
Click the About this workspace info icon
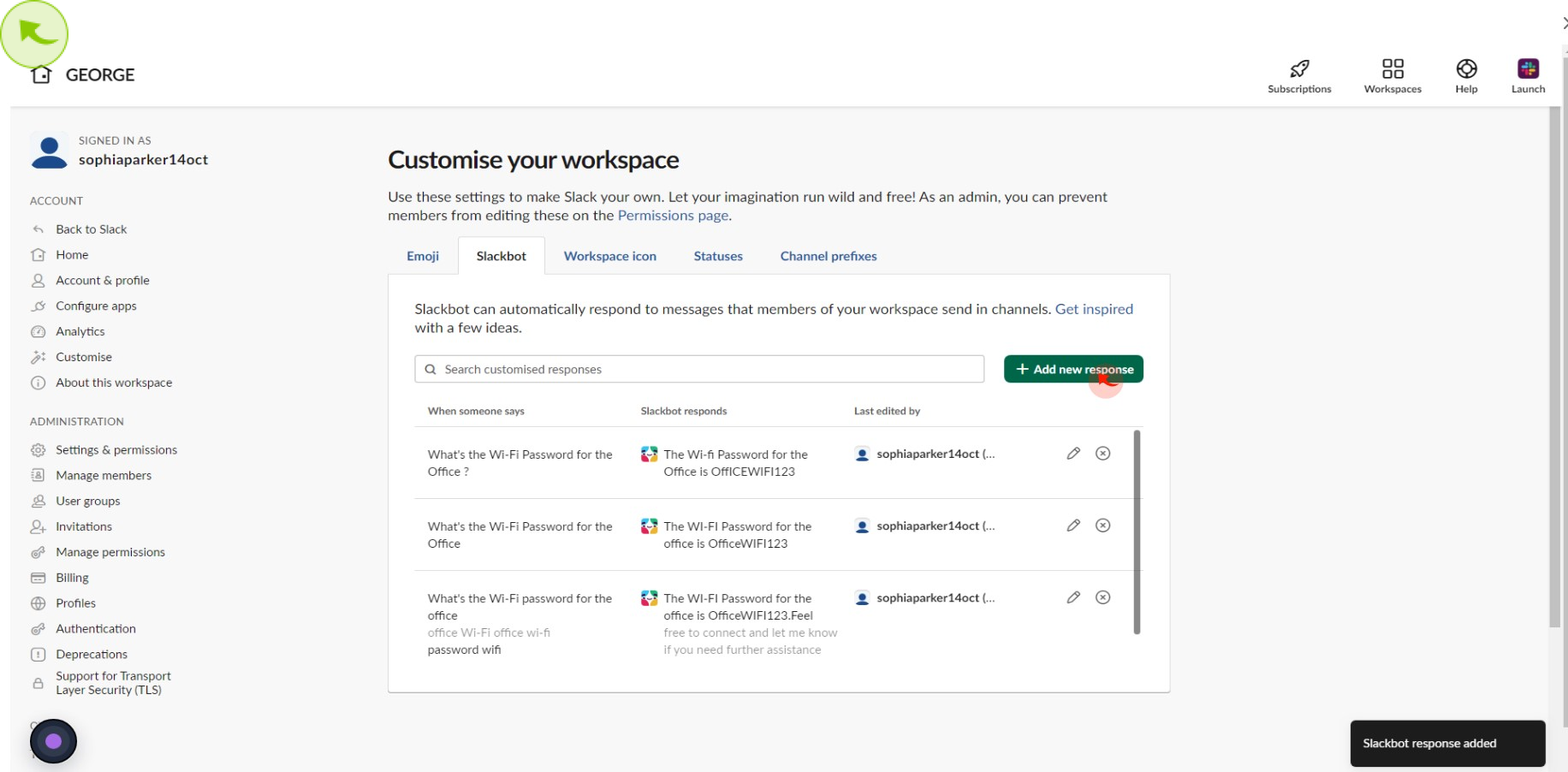coord(38,383)
